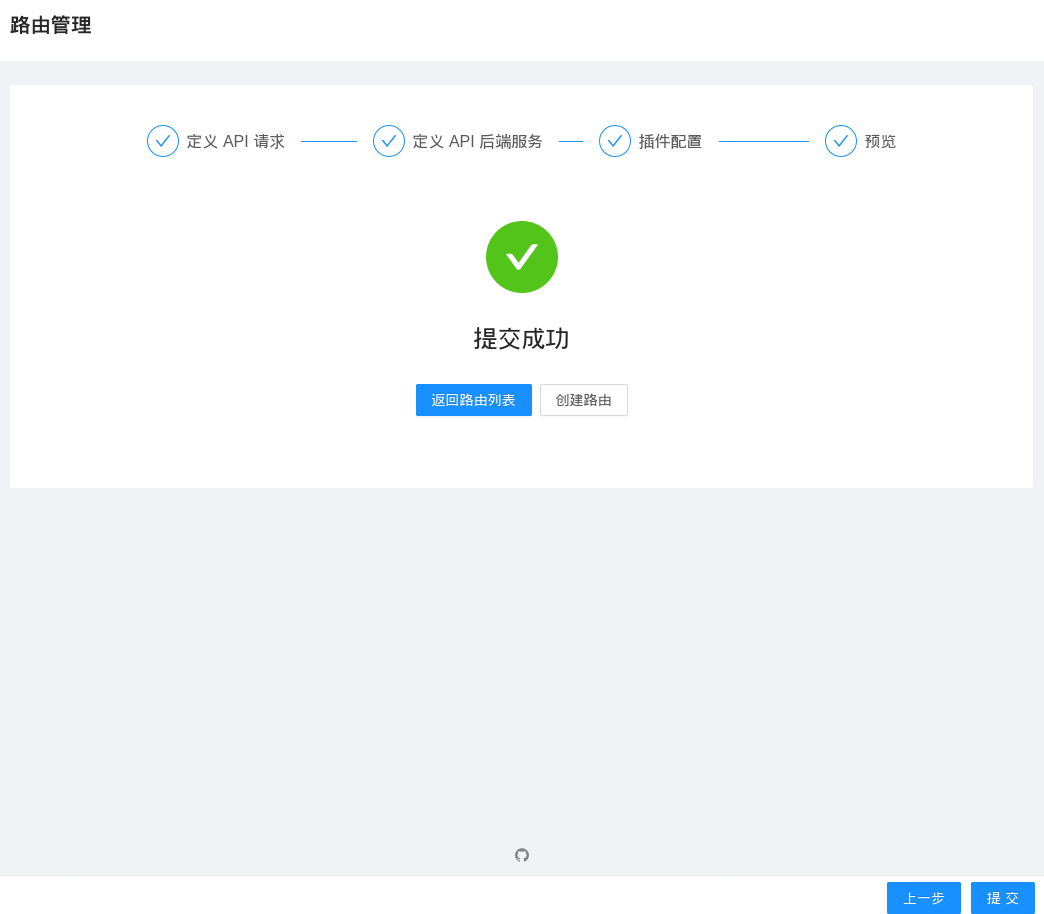Click the 定义 API 请求 step checkmark icon
The height and width of the screenshot is (914, 1044).
[162, 141]
